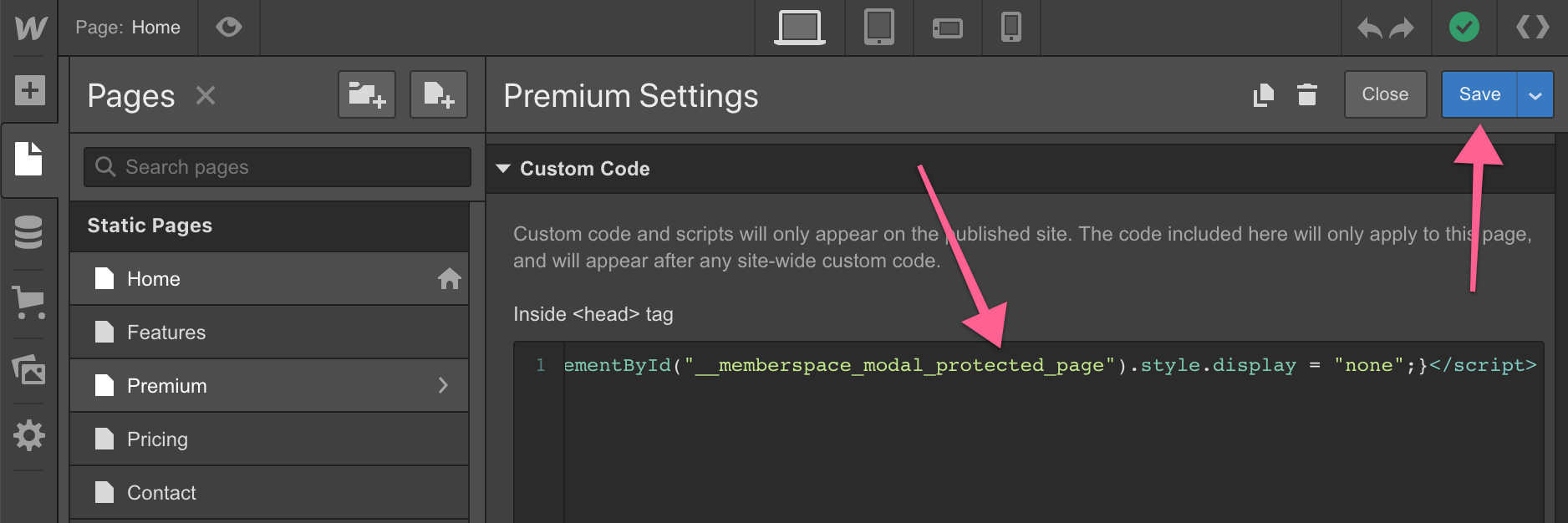Open the Webflow logo menu
The height and width of the screenshot is (523, 1568).
[30, 28]
